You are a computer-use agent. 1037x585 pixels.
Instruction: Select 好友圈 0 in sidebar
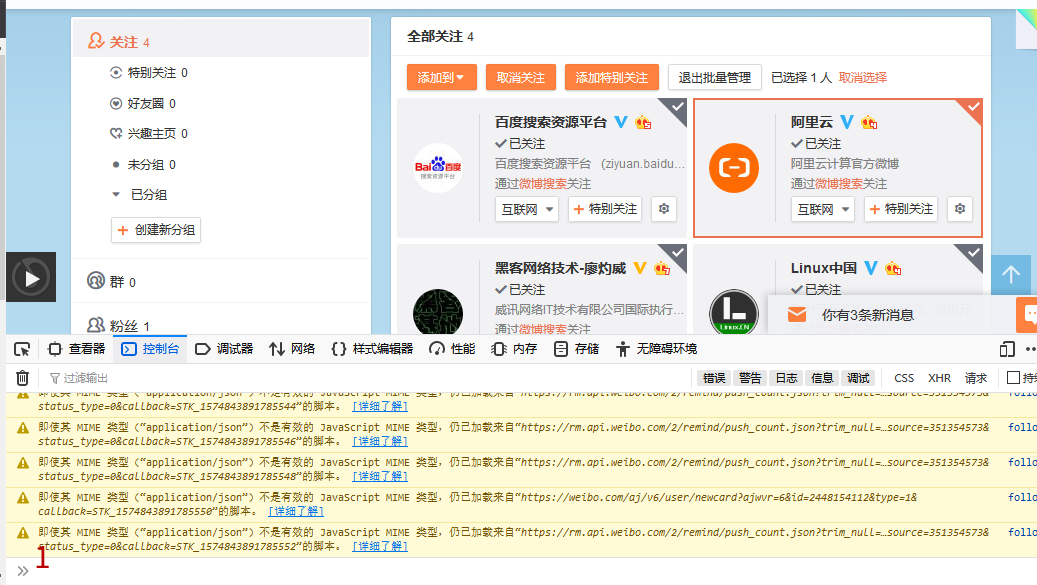[143, 104]
